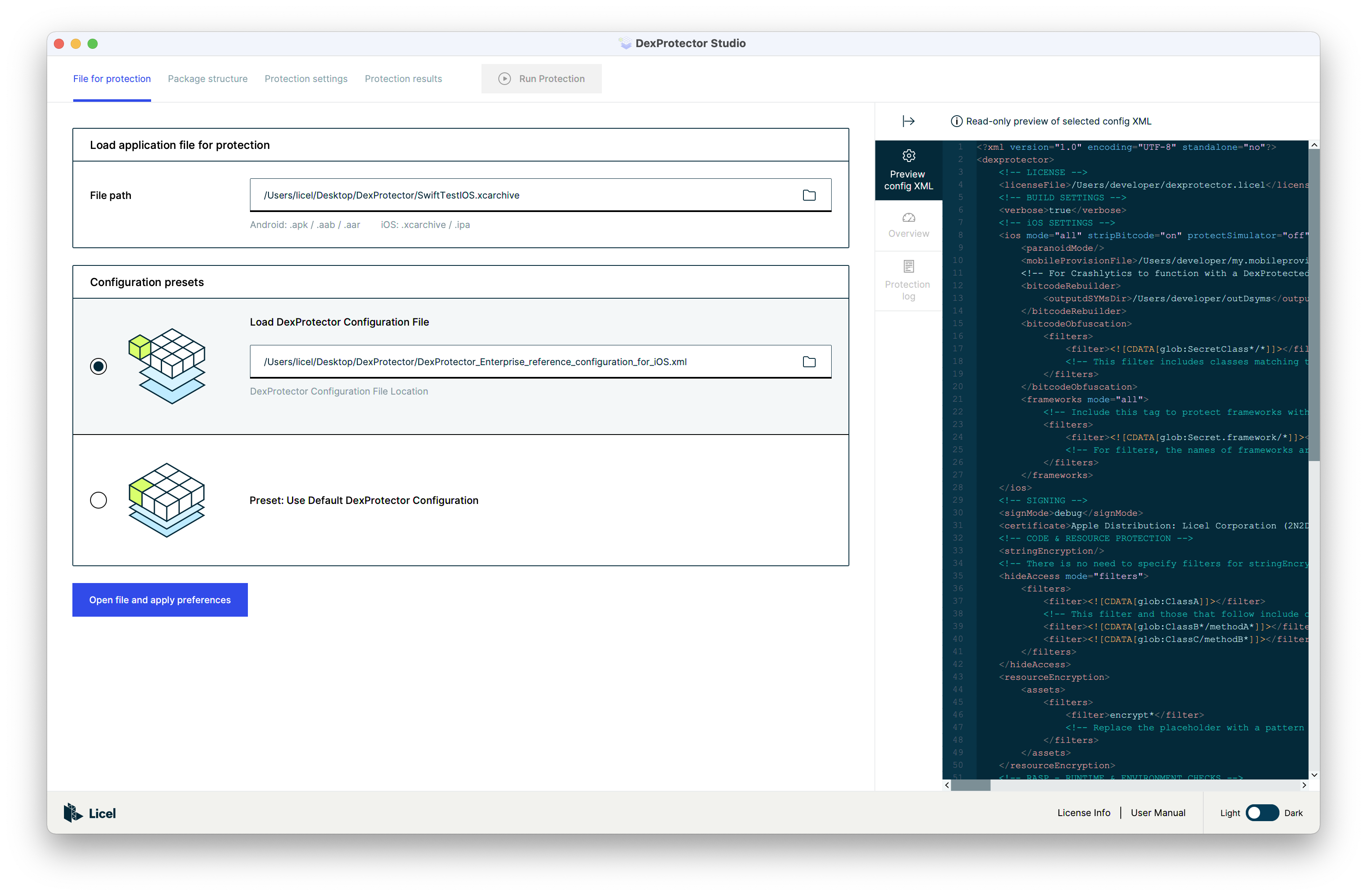The height and width of the screenshot is (896, 1367).
Task: Click the cube stack image for Default Configuration preset
Action: coord(167,500)
